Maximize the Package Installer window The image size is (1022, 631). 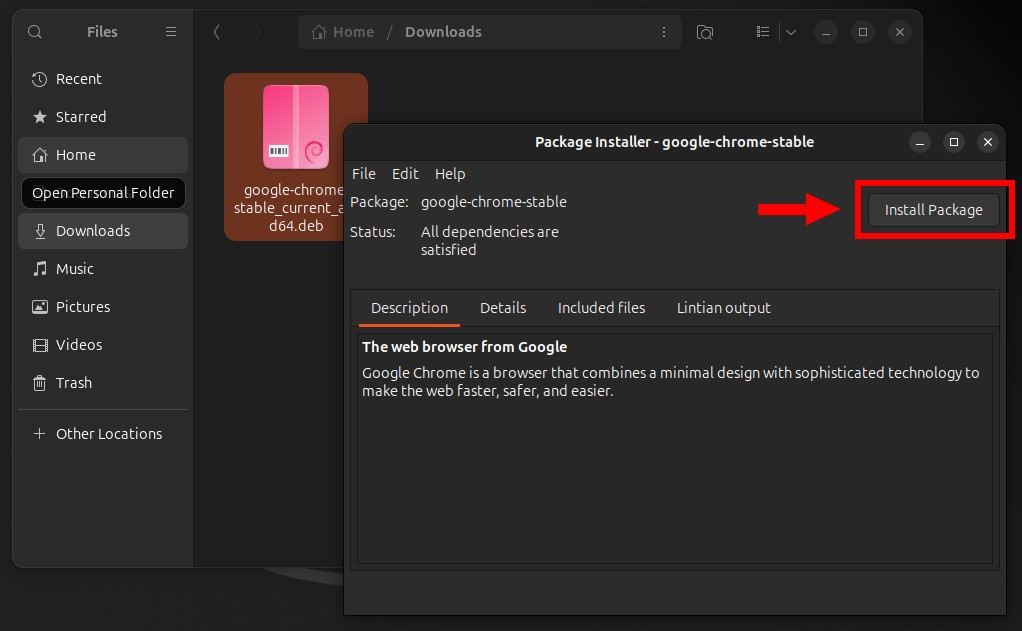click(x=954, y=142)
